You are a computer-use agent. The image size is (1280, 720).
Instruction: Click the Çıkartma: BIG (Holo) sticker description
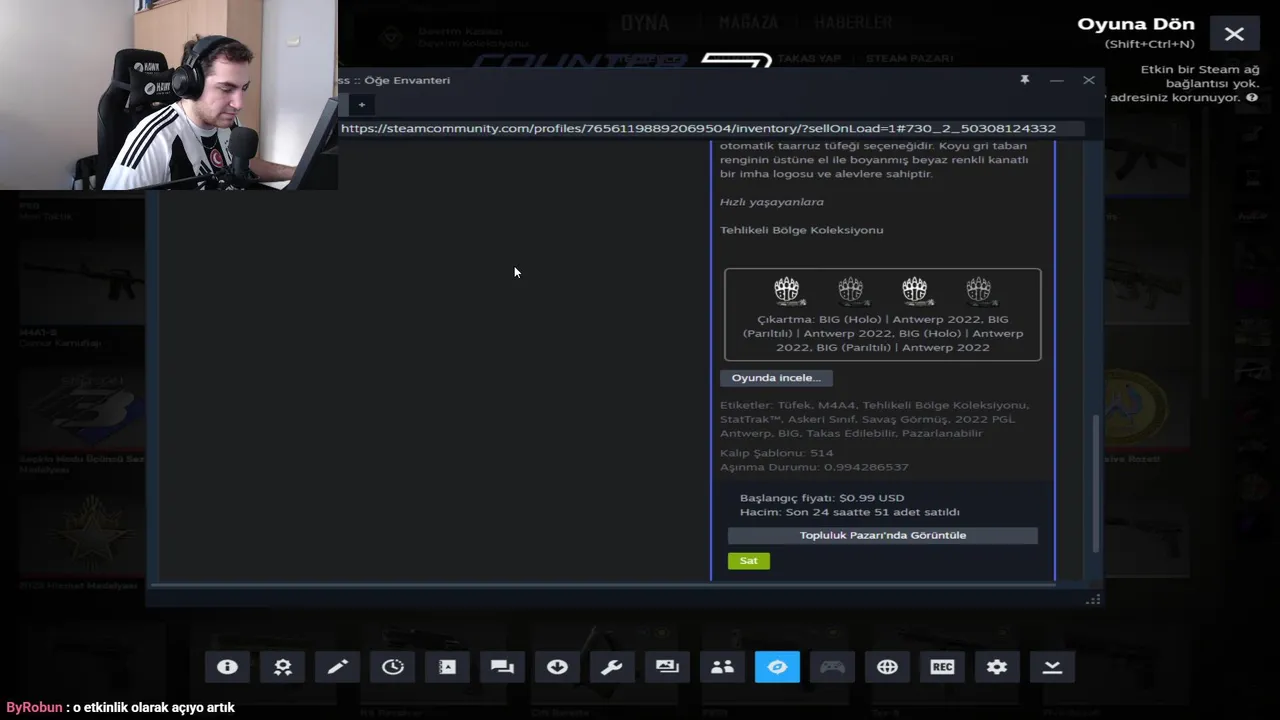(x=883, y=334)
